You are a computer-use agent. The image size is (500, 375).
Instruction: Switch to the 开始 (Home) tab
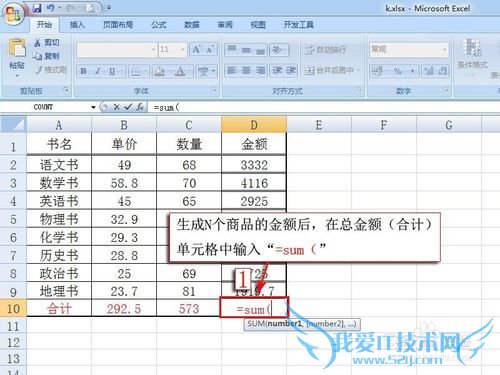(x=44, y=25)
